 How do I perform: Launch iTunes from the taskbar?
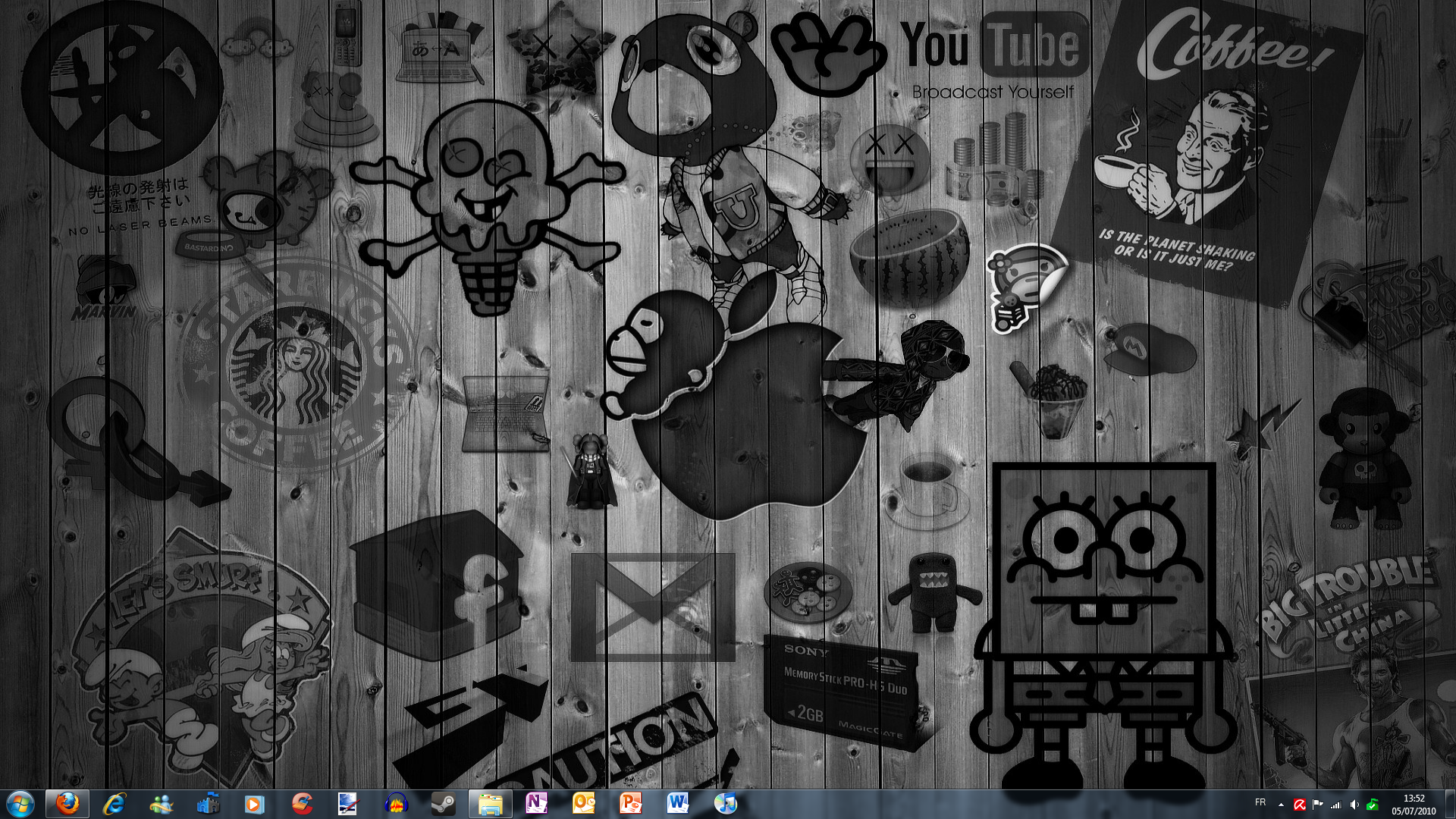(x=725, y=804)
